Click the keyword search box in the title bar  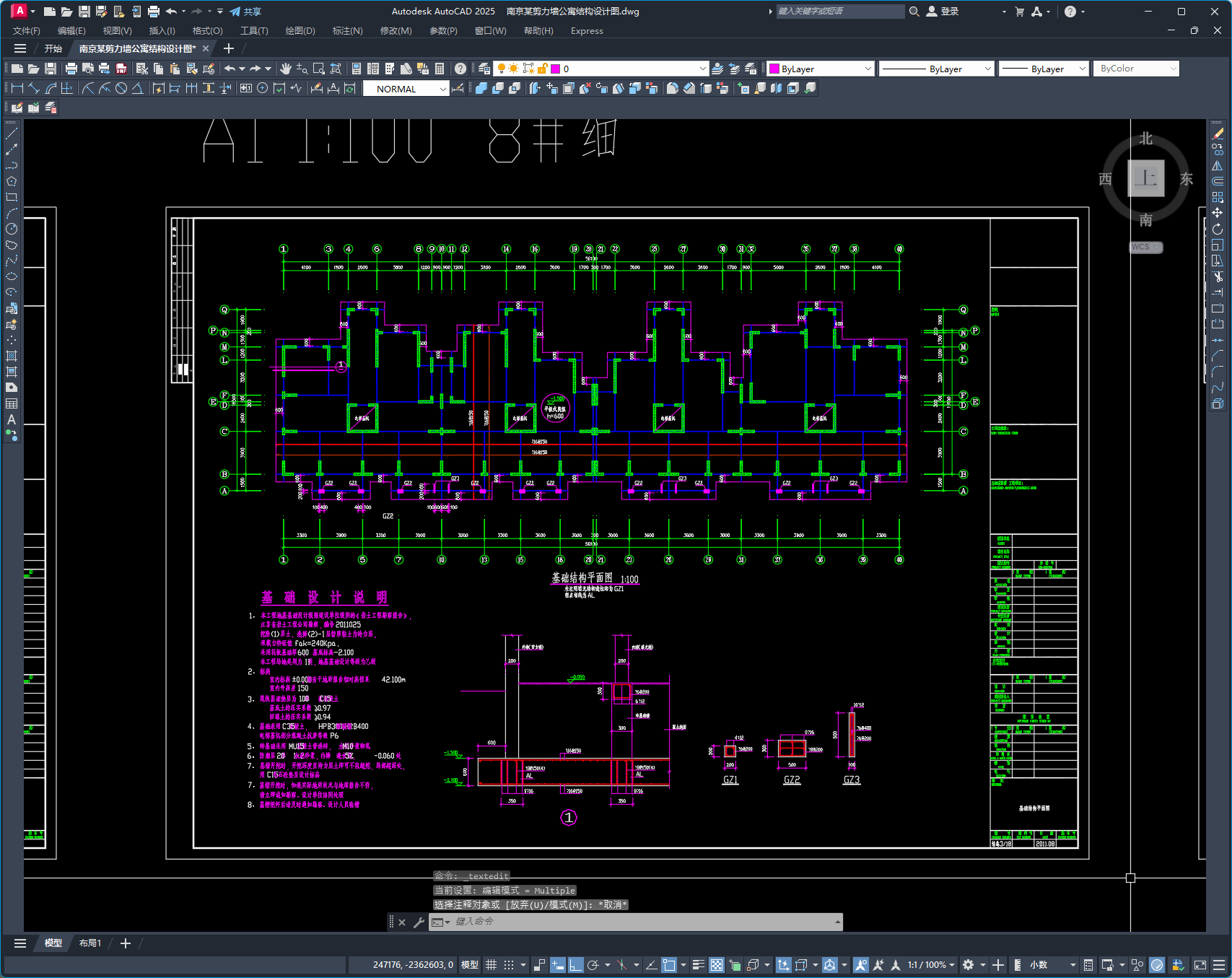(840, 12)
